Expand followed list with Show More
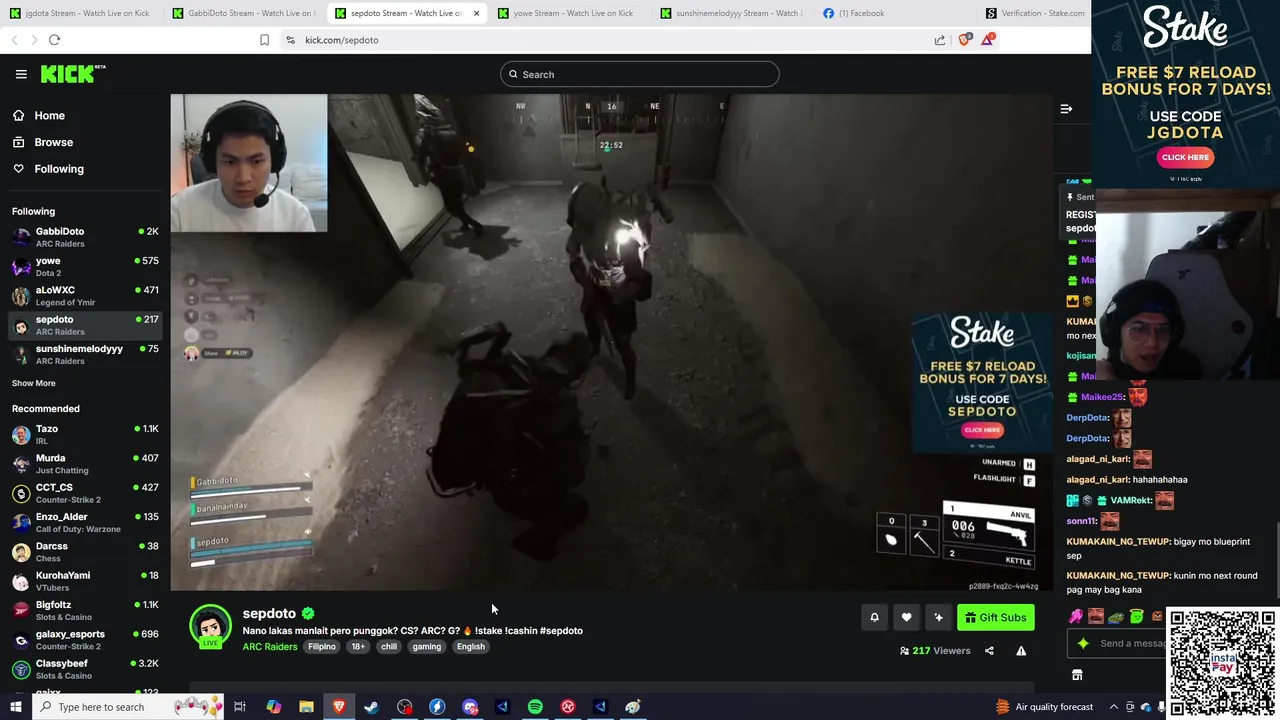The image size is (1280, 720). coord(34,383)
